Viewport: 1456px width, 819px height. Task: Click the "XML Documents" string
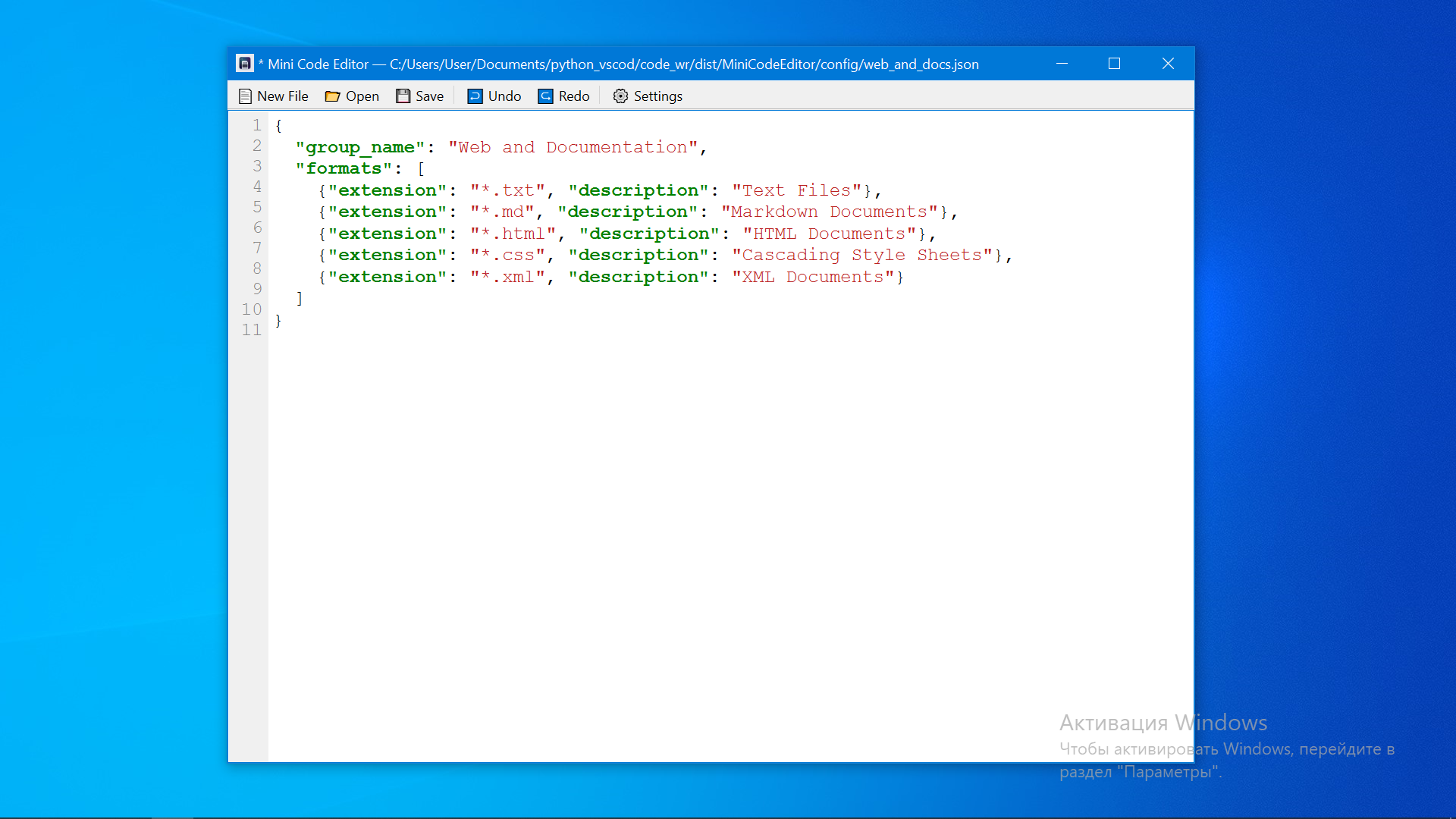[814, 277]
